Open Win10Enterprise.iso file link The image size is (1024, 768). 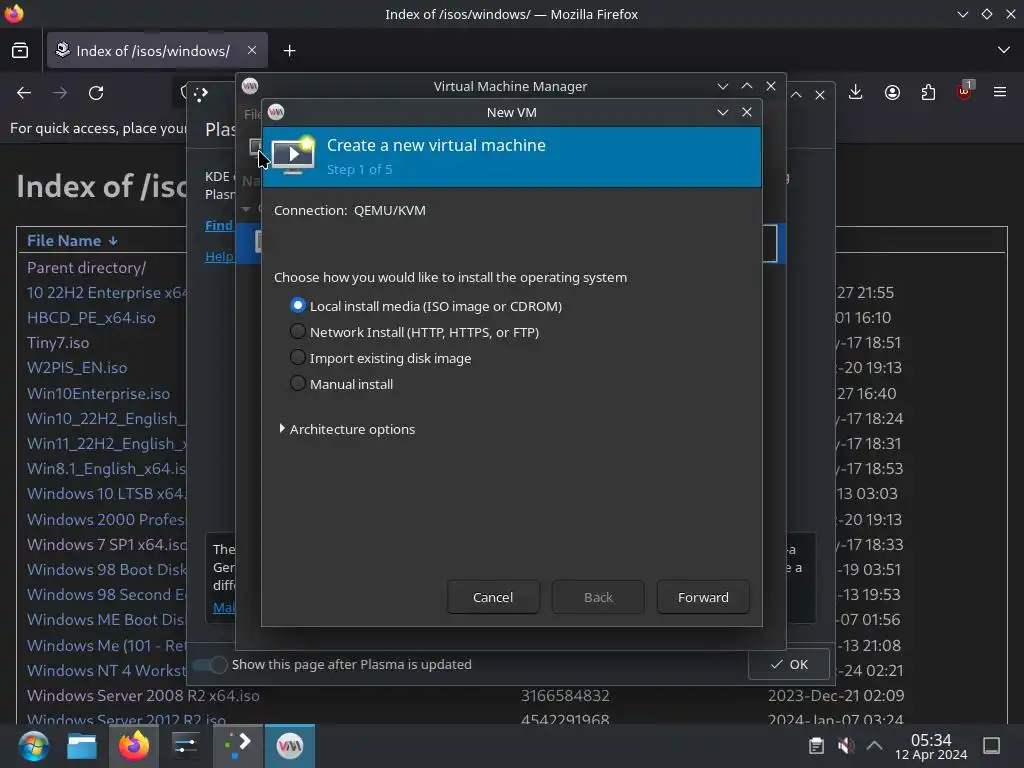point(98,394)
